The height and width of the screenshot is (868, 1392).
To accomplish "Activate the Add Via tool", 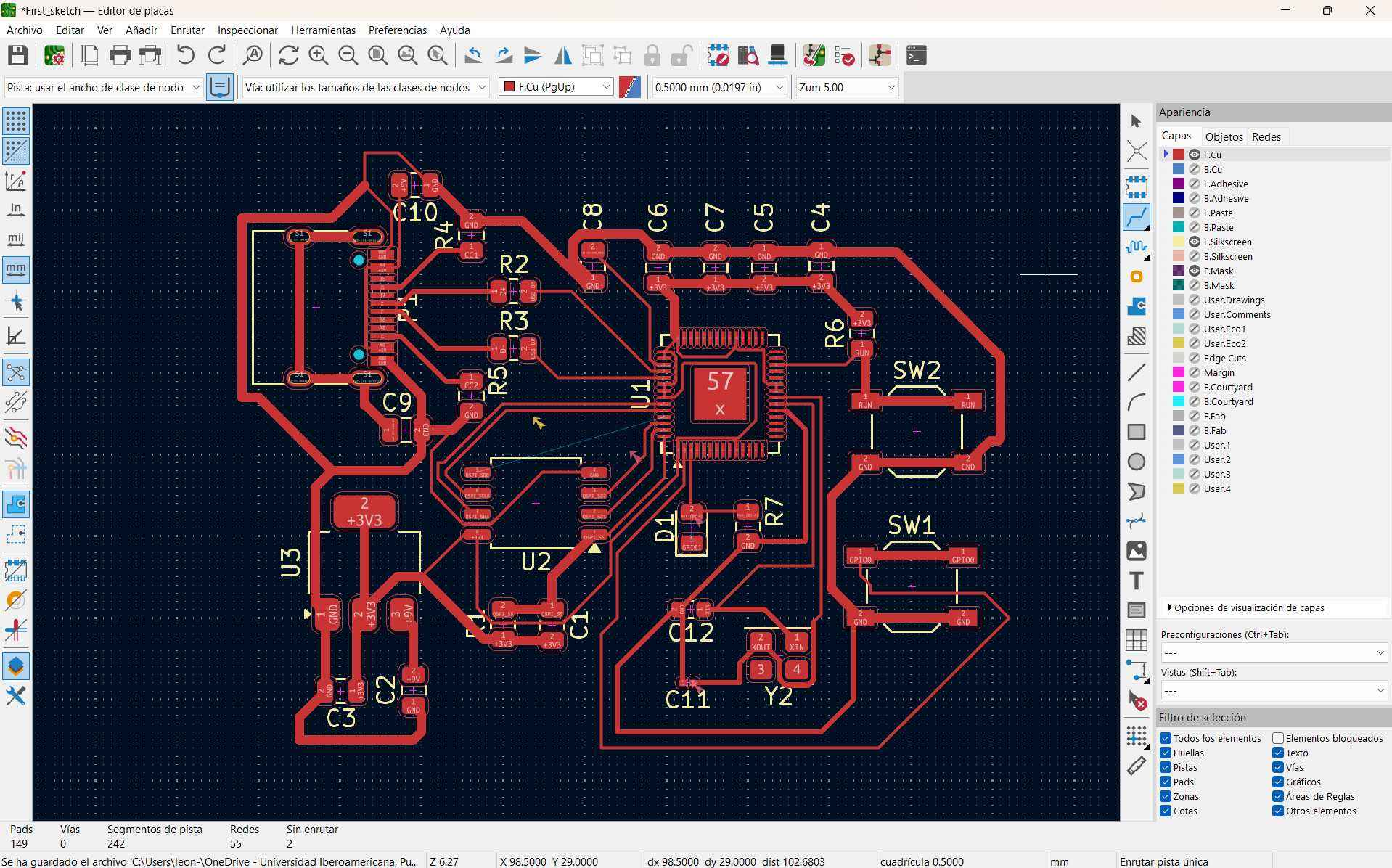I will (1137, 277).
